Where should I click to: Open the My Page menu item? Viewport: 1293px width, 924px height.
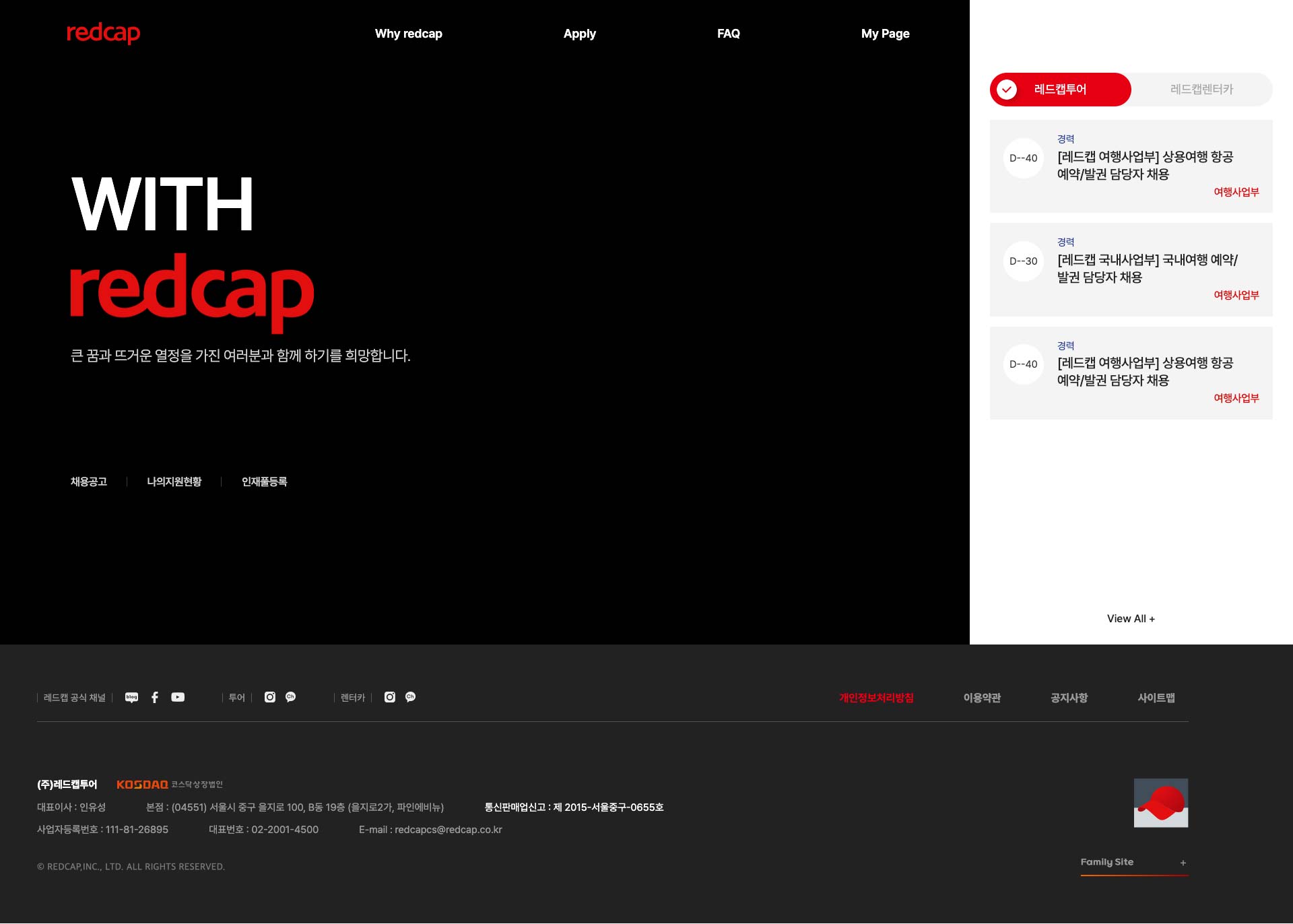point(885,34)
